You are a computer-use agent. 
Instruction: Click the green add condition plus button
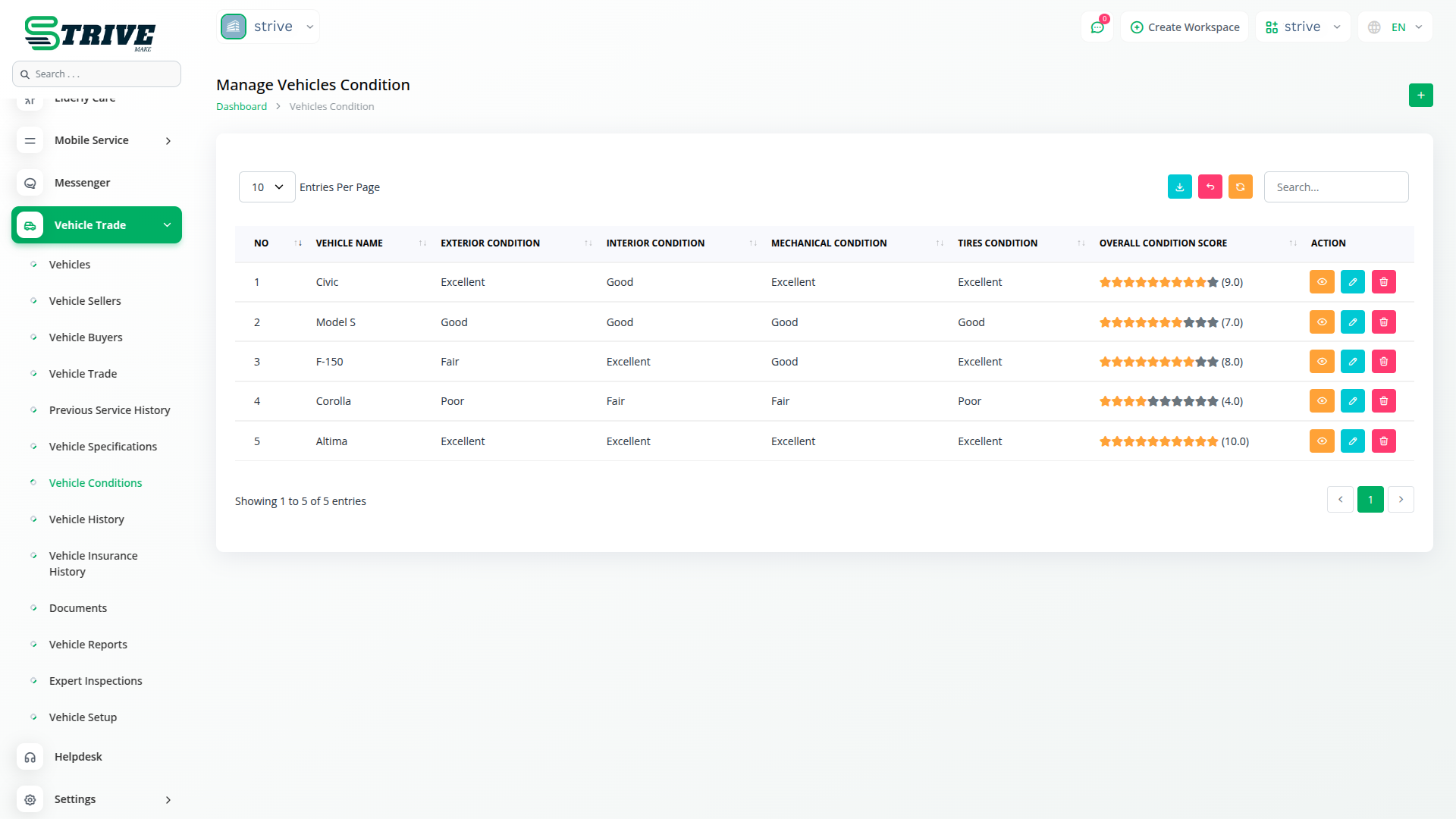1420,96
